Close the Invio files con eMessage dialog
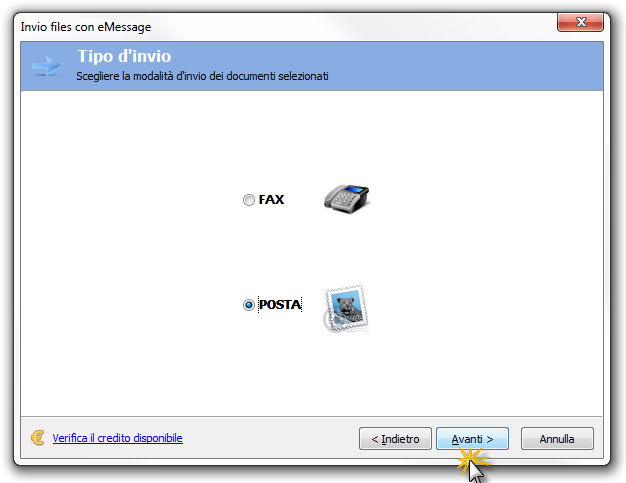This screenshot has width=626, height=483. pos(580,22)
